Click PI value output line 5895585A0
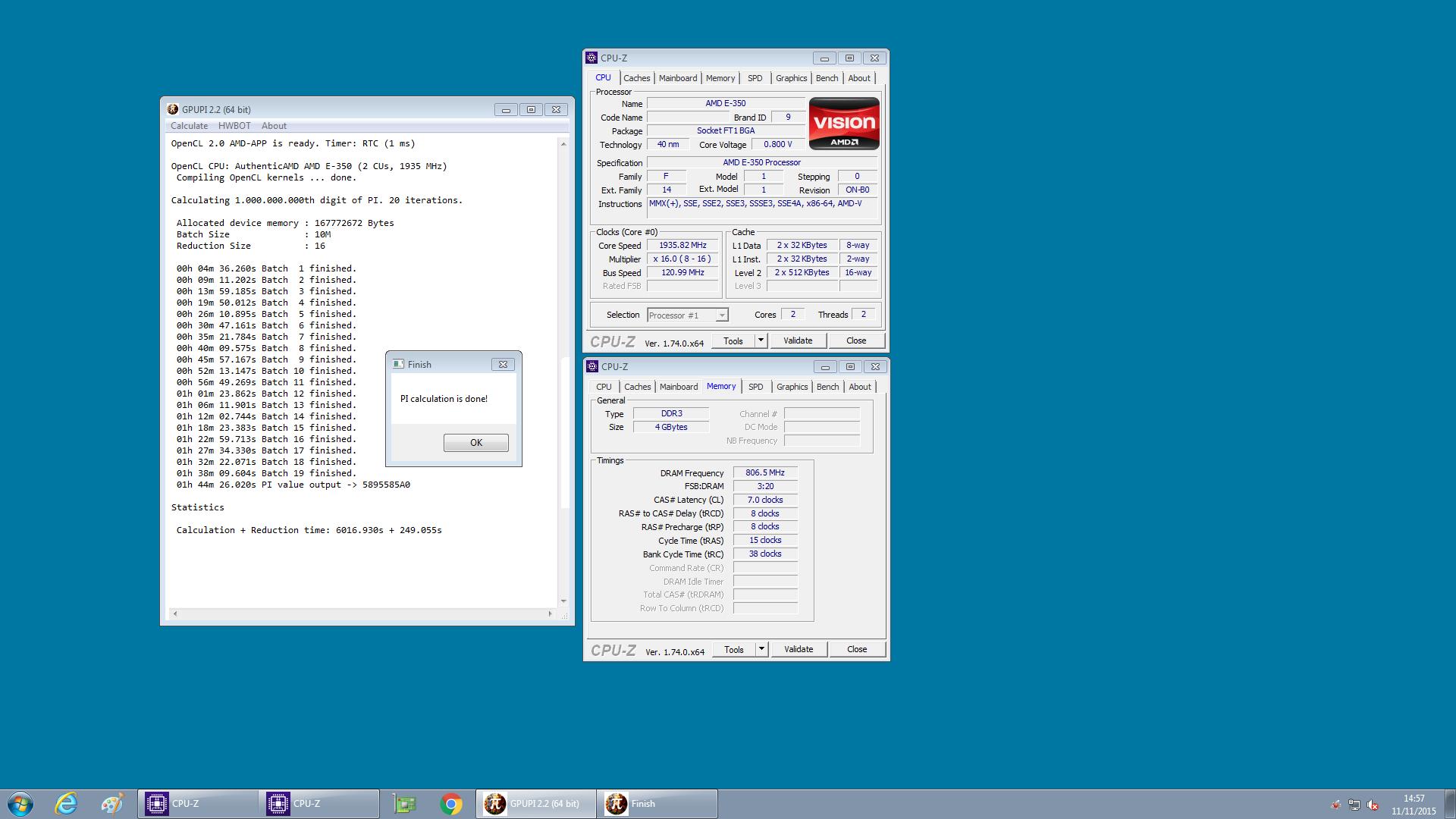1456x819 pixels. click(293, 485)
